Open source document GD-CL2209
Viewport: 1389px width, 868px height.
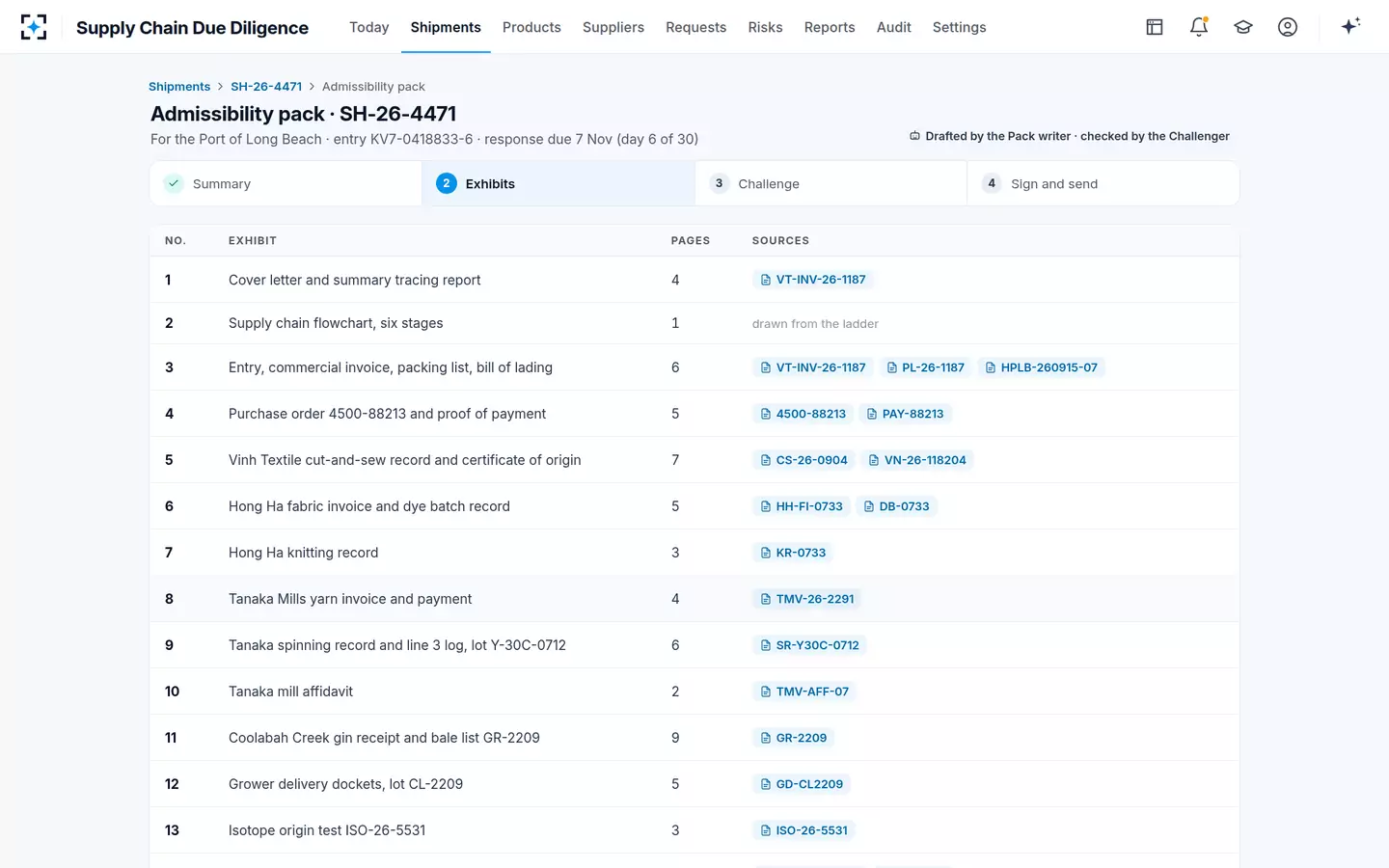coord(802,784)
